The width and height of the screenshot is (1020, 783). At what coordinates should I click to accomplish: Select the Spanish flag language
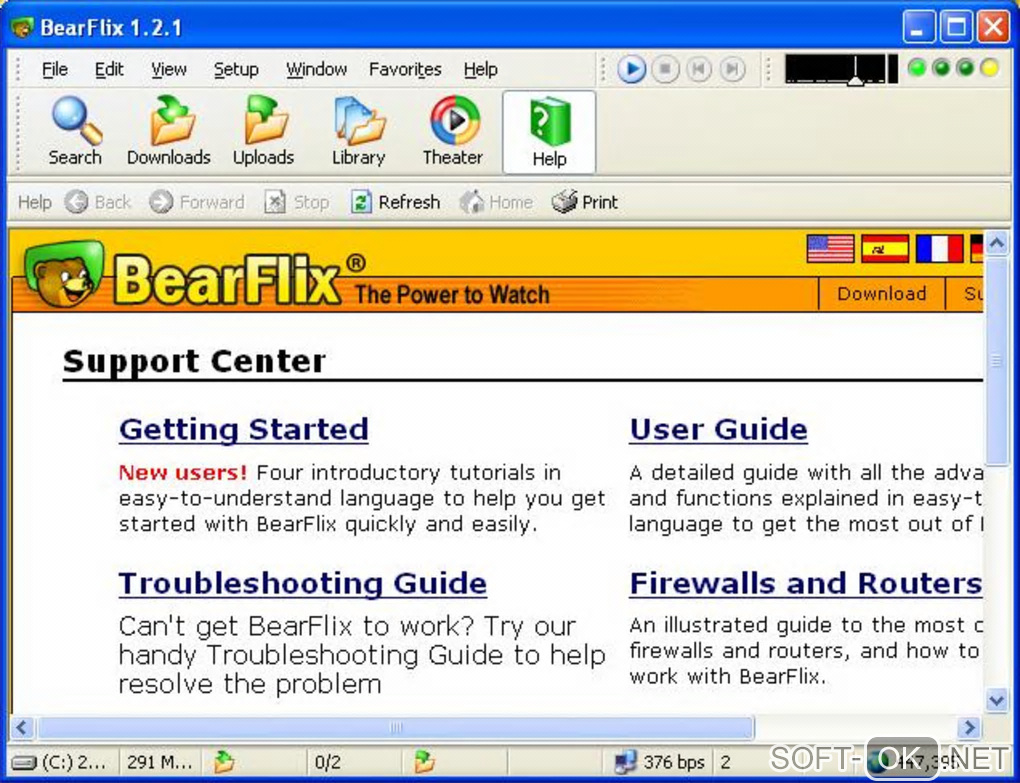point(885,248)
